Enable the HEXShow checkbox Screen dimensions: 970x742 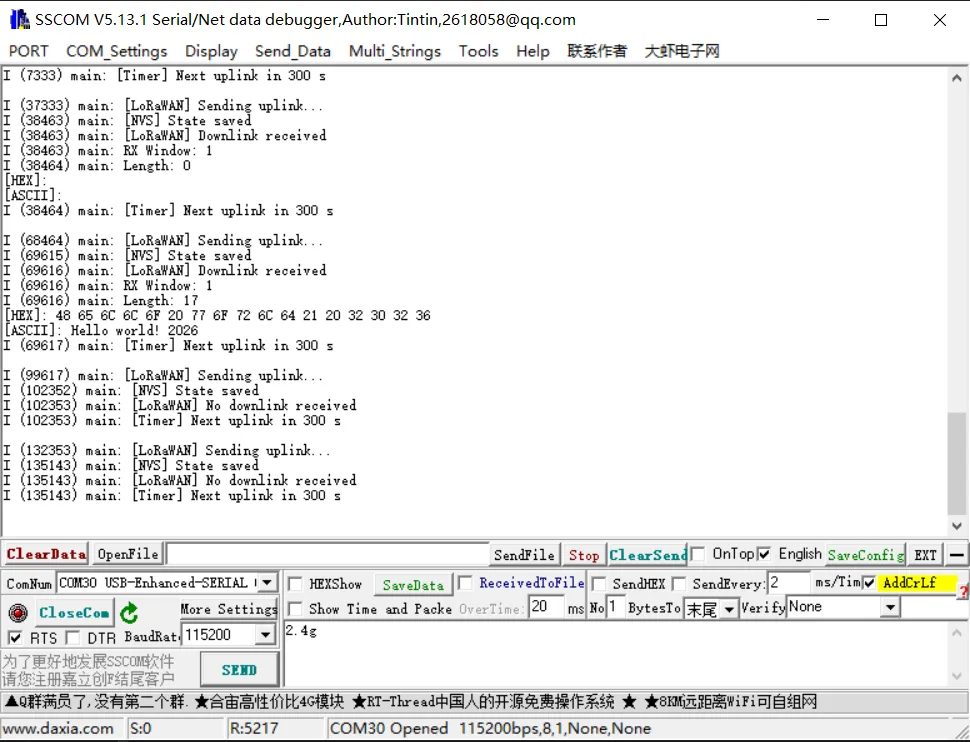[x=296, y=584]
